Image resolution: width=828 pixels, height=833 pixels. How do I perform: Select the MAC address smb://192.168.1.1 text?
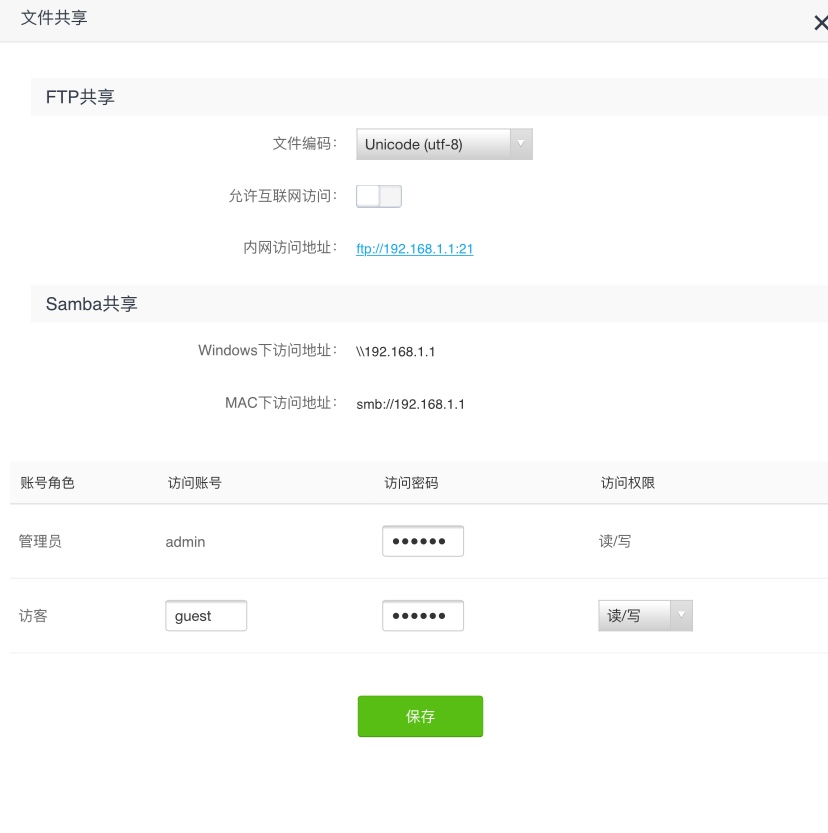tap(410, 405)
